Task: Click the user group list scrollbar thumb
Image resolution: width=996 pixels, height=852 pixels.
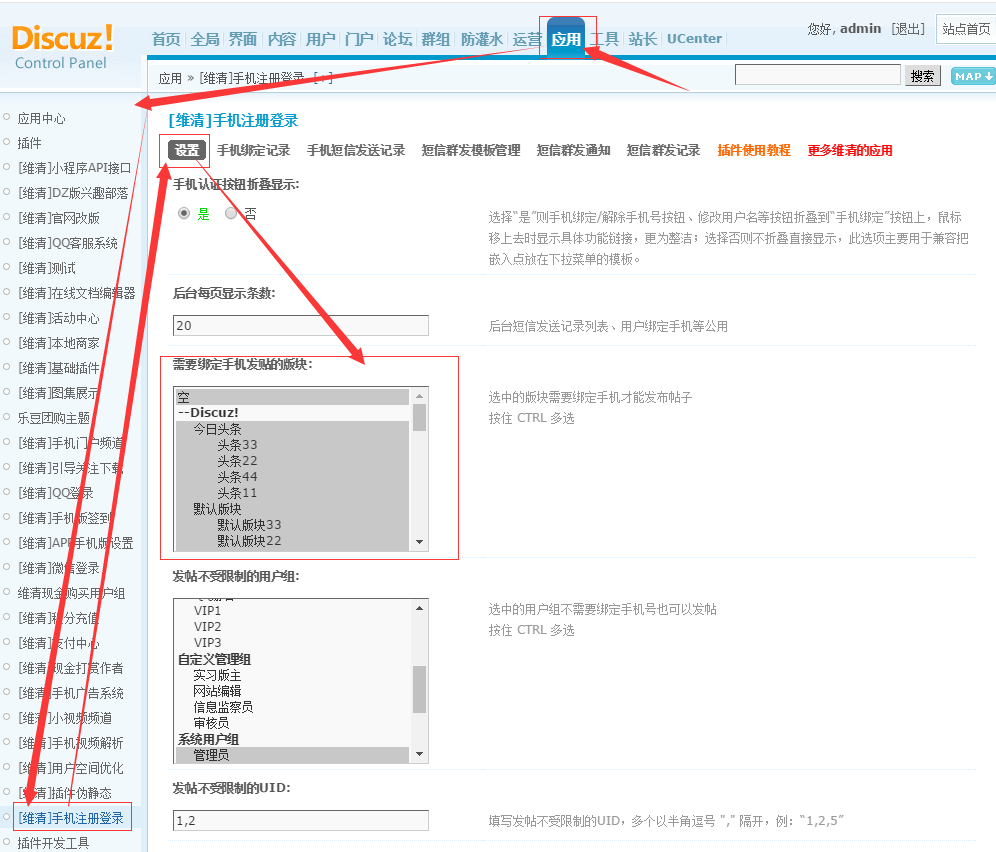Action: 419,689
